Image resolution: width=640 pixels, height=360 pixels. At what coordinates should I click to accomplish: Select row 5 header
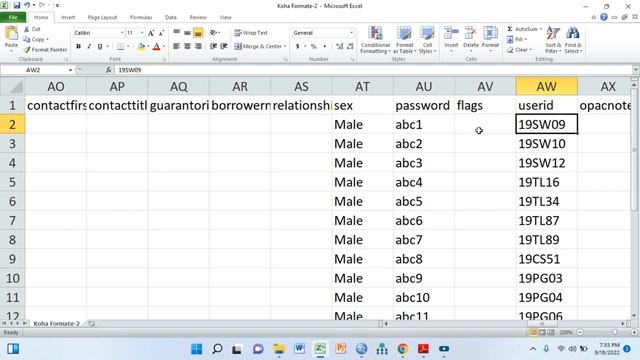(x=12, y=182)
